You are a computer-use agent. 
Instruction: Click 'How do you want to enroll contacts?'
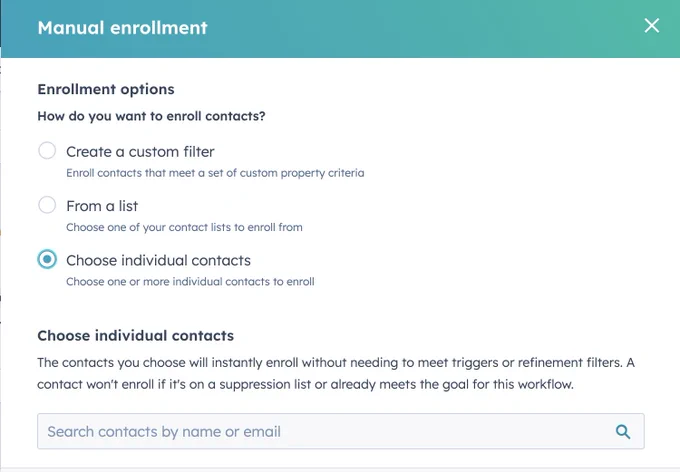tap(151, 116)
